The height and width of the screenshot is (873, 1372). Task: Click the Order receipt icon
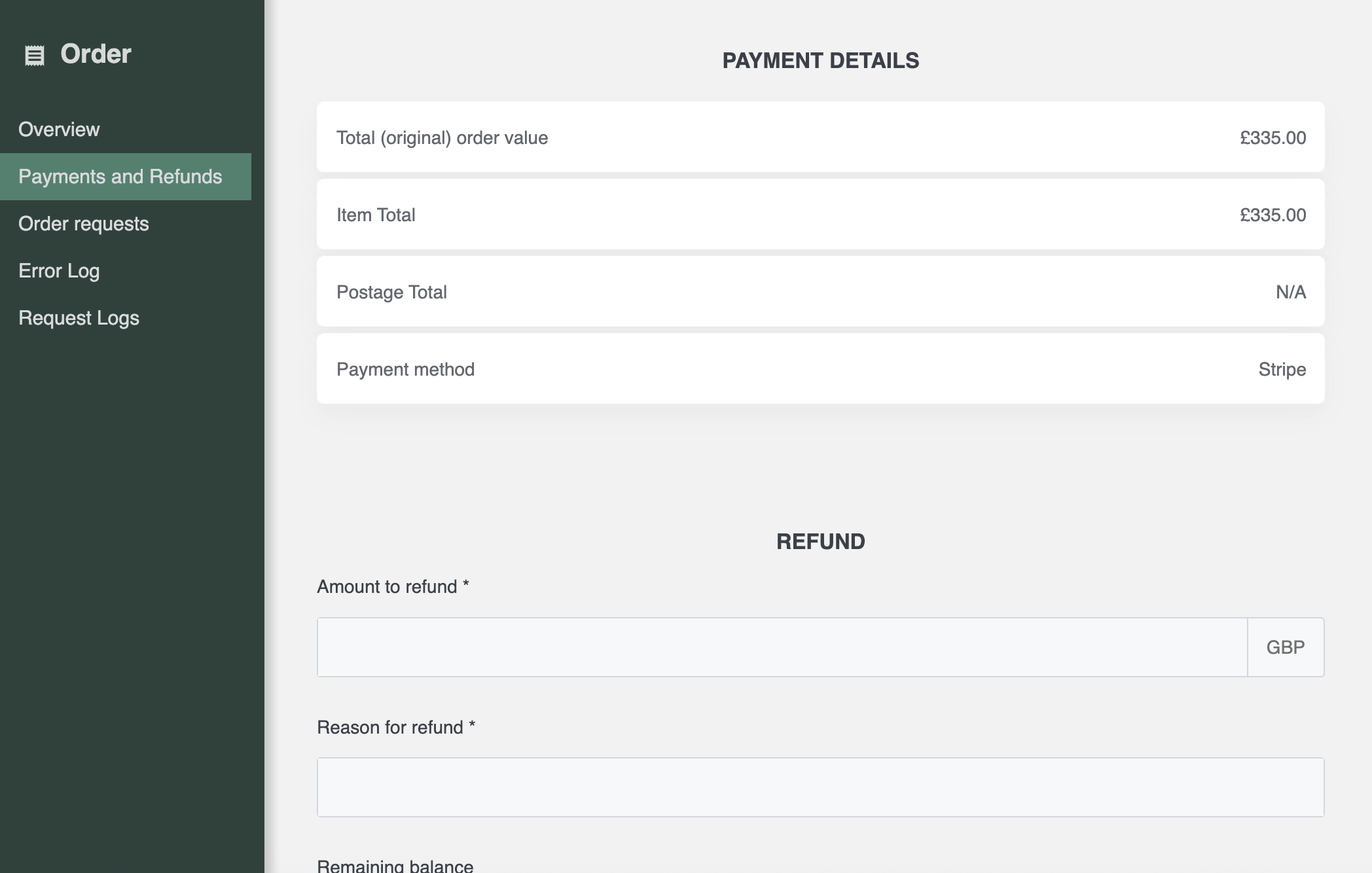point(35,56)
